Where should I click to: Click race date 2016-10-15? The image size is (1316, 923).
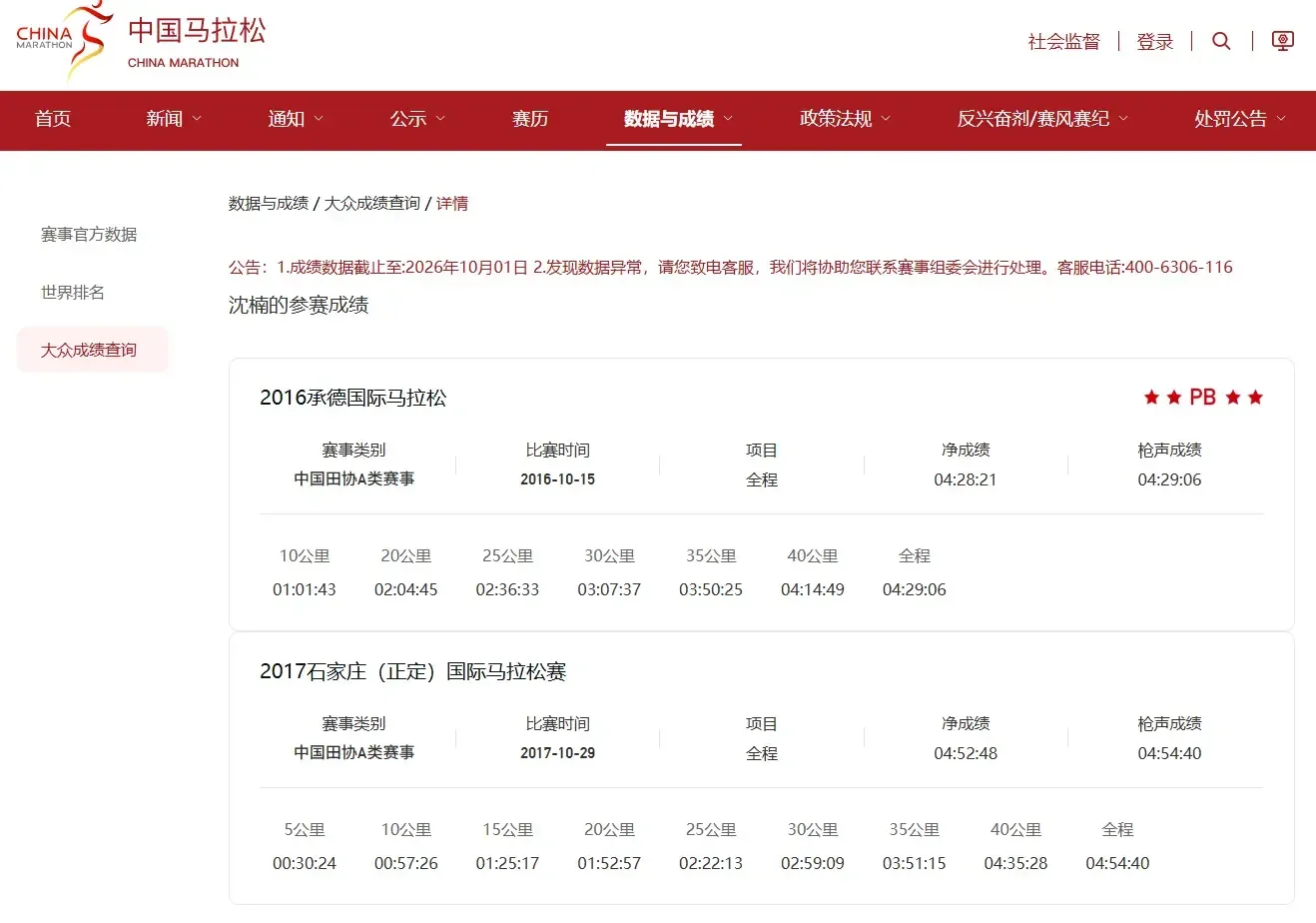click(x=558, y=479)
